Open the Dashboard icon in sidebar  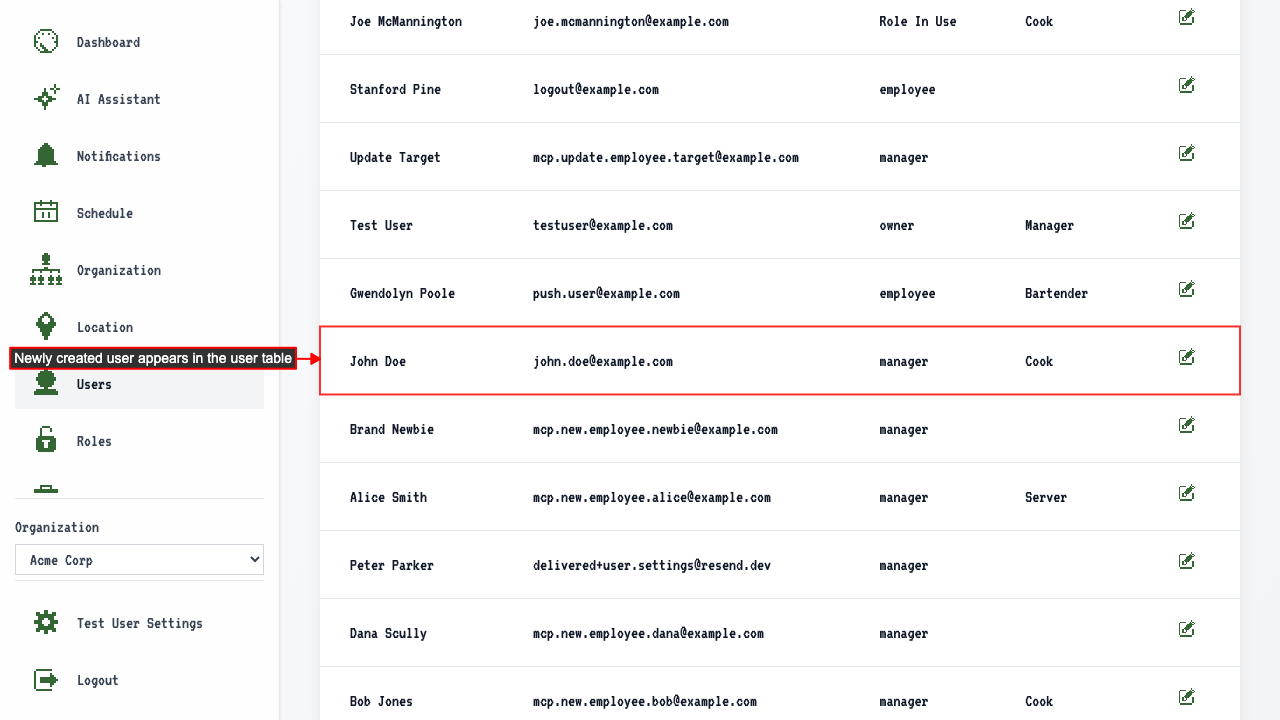(x=46, y=42)
